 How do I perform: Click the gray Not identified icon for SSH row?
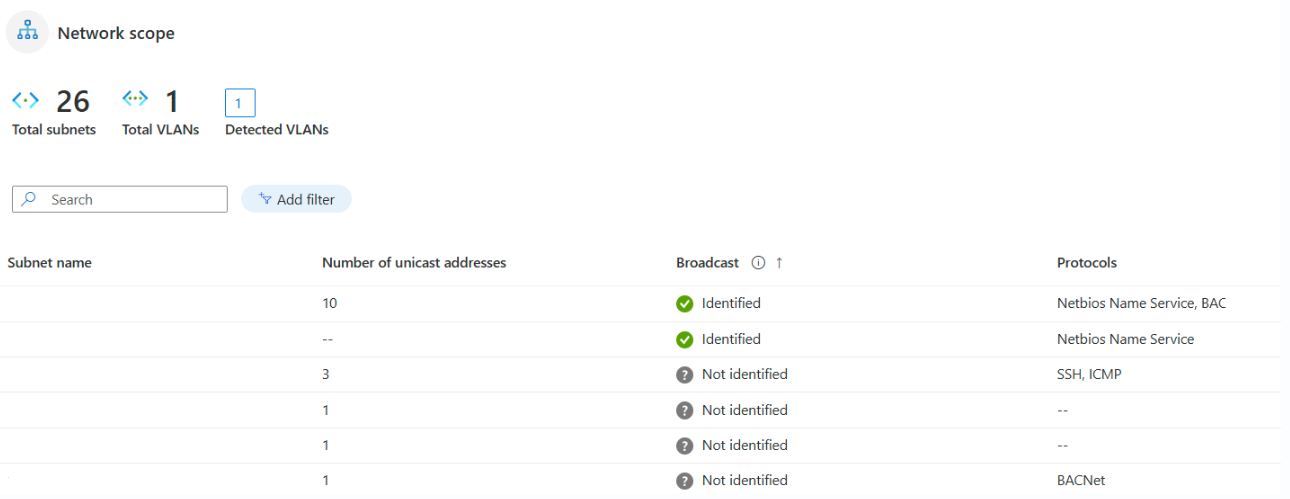(685, 375)
